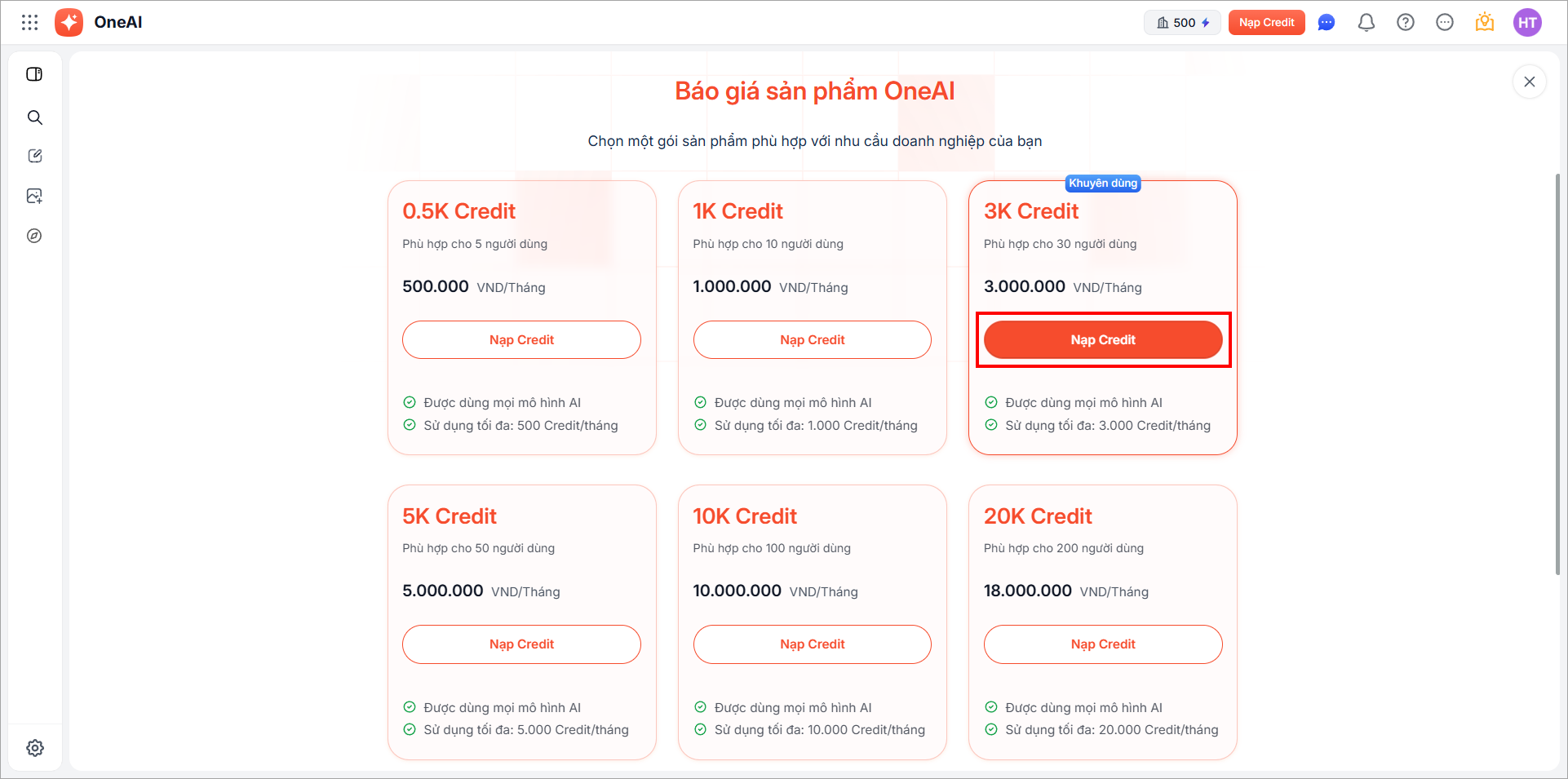Open settings gear in sidebar
This screenshot has height=779, width=1568.
point(34,748)
